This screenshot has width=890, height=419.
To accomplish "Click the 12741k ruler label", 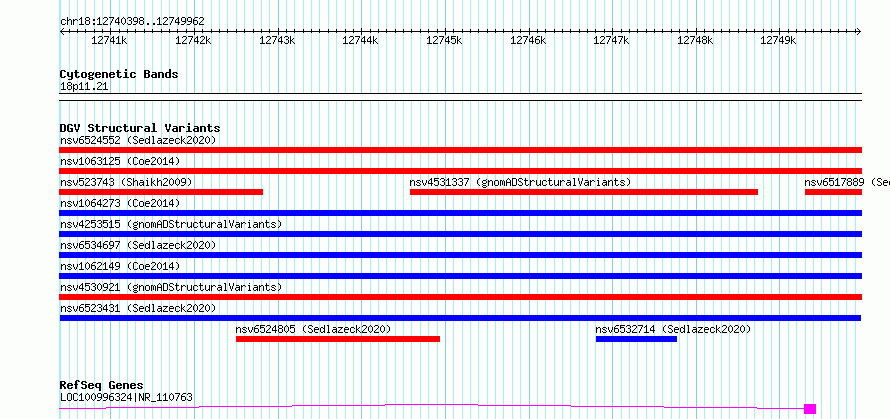I will click(x=109, y=41).
